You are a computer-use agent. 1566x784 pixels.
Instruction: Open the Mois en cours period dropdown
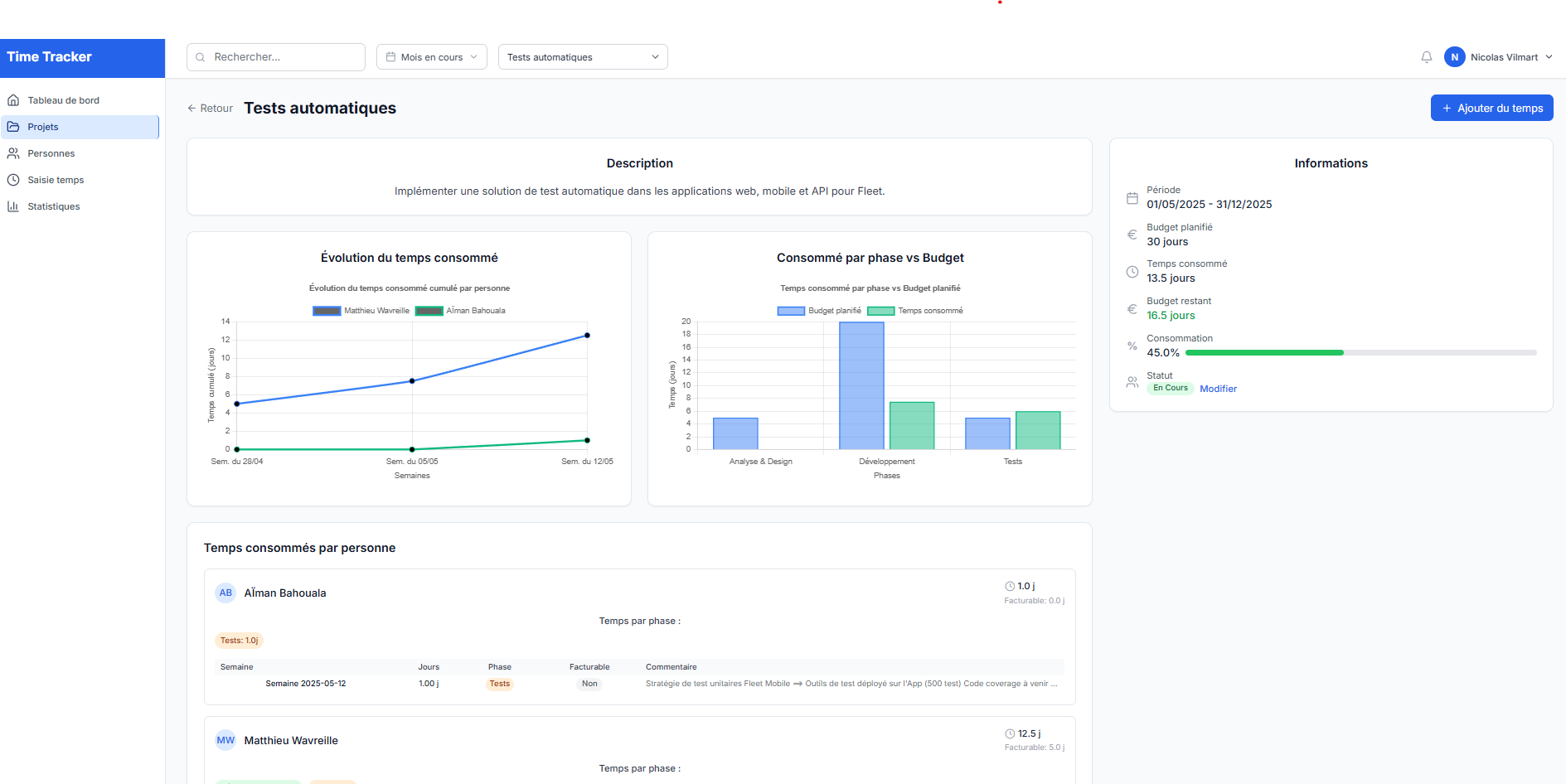pos(431,56)
